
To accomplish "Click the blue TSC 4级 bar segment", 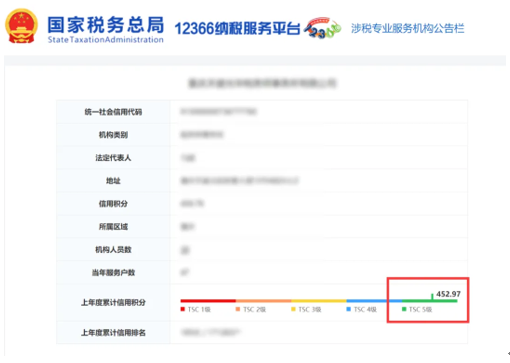I will point(374,301).
